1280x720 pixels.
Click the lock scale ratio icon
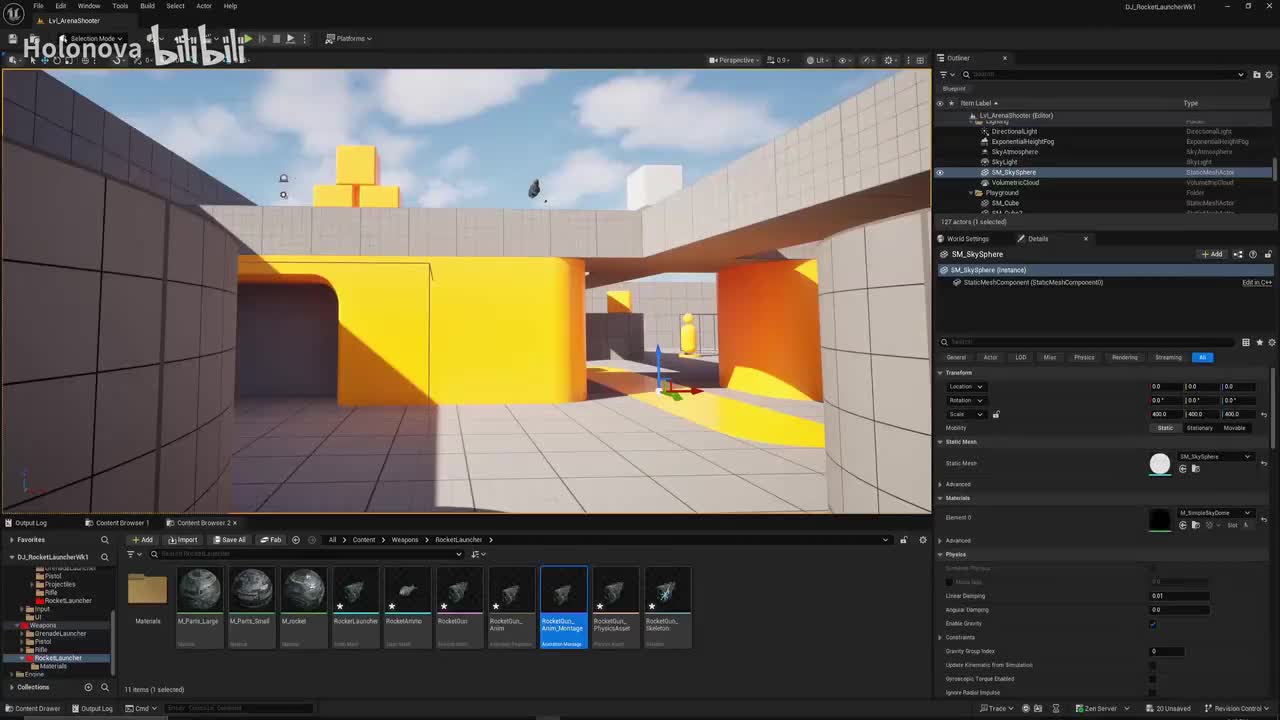(x=996, y=414)
